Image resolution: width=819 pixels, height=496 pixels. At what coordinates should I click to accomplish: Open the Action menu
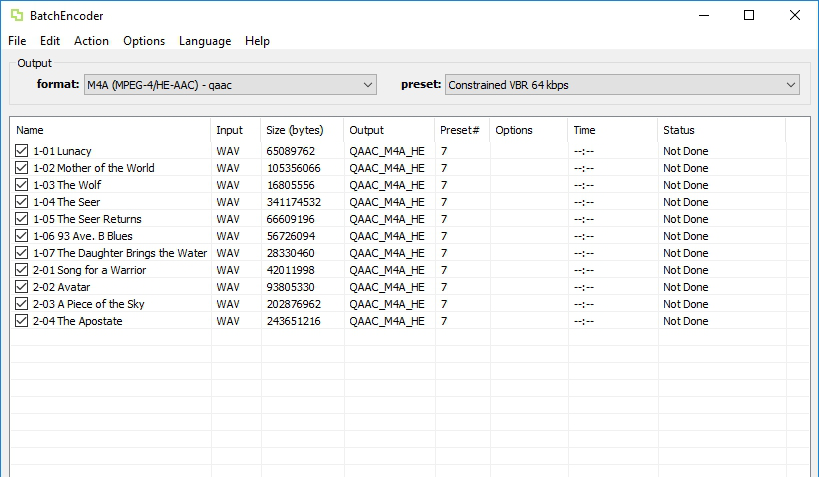[91, 41]
